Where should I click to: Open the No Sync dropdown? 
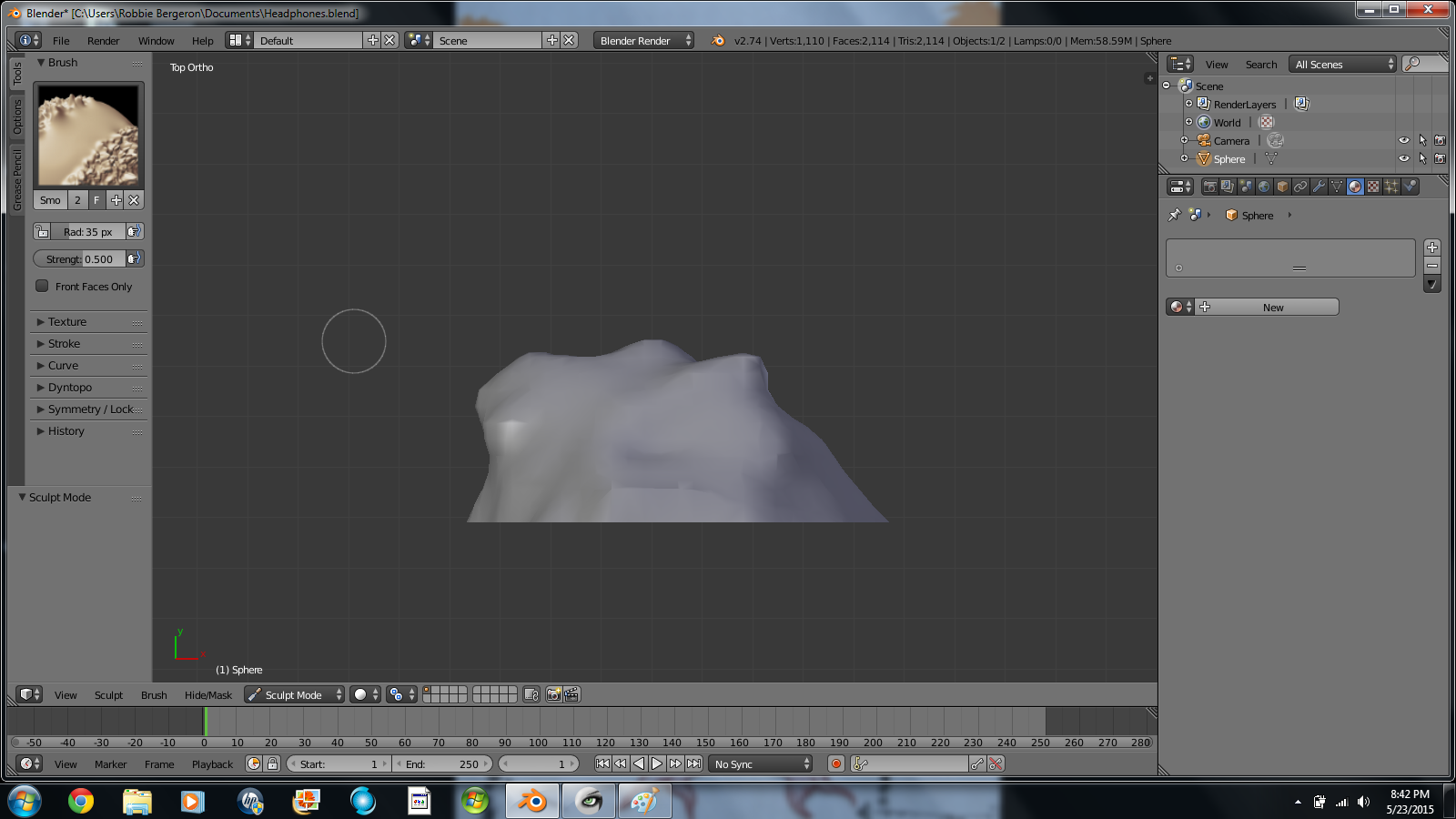coord(761,764)
